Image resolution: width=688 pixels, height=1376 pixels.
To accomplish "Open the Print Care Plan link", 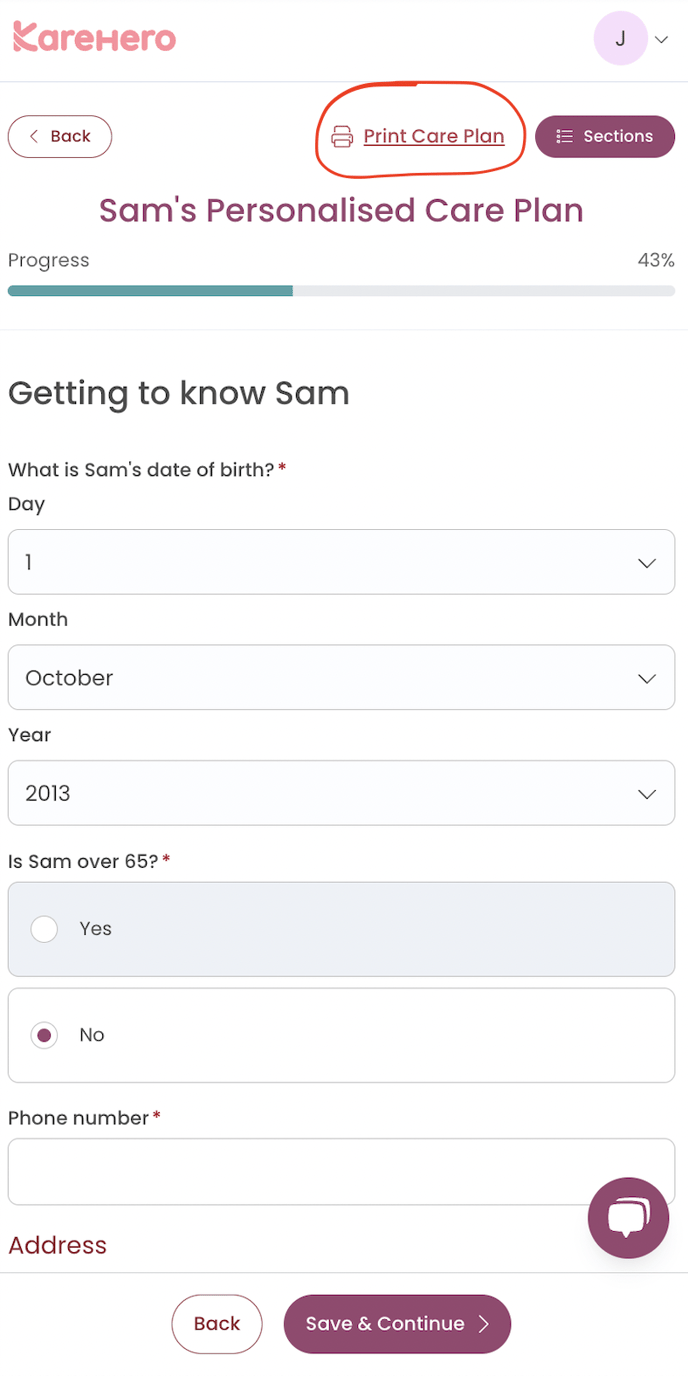I will 433,136.
